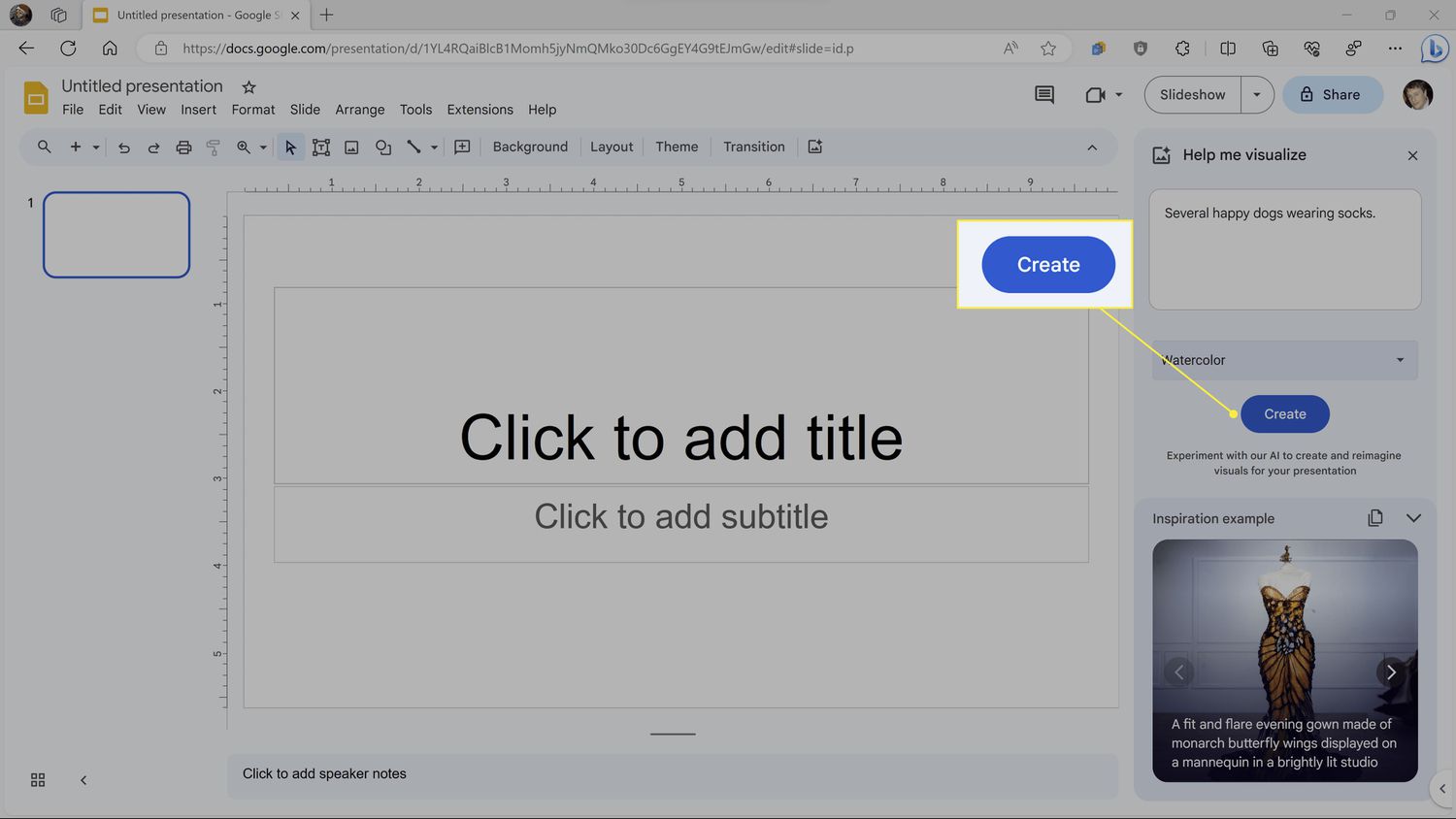Click the Create button in side panel

1284,414
